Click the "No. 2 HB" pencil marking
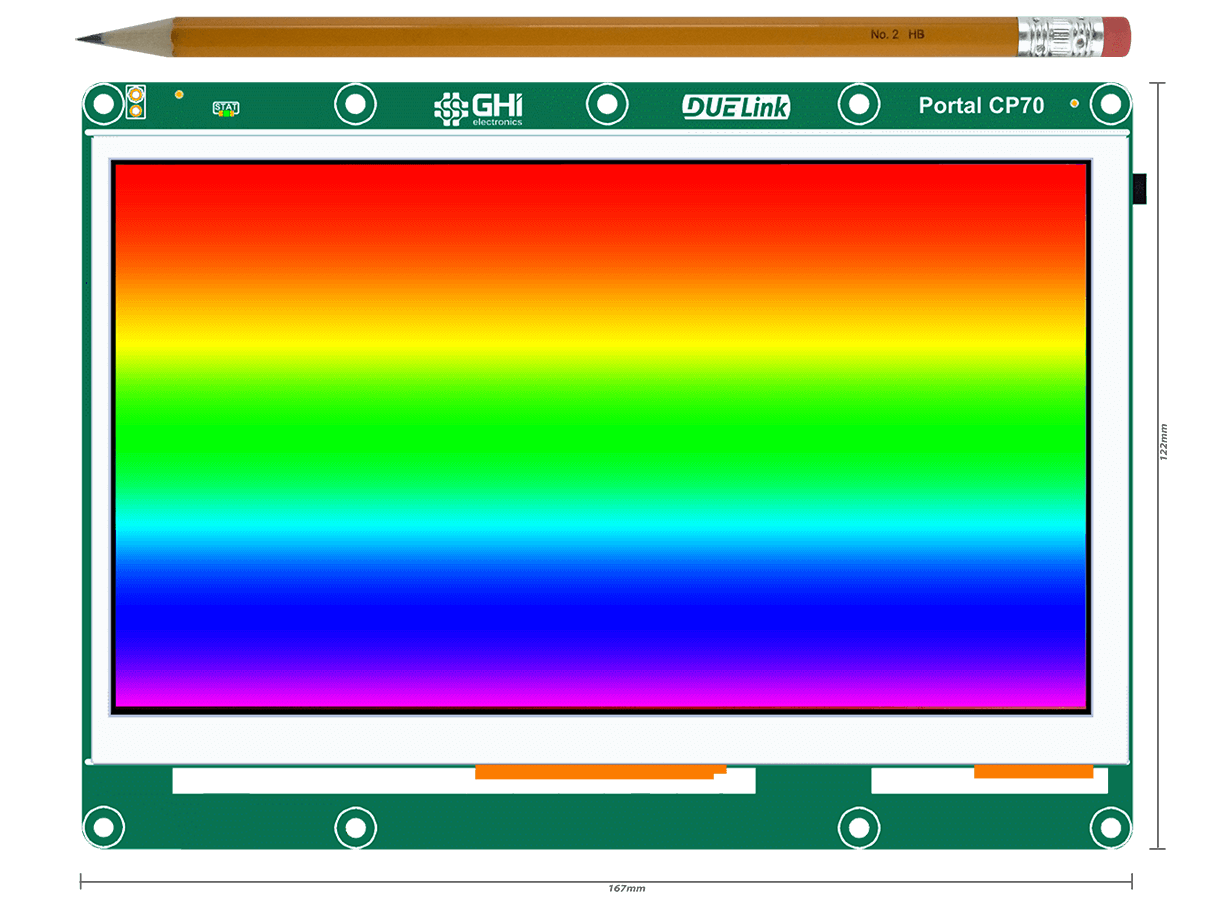The width and height of the screenshot is (1229, 900). point(897,35)
